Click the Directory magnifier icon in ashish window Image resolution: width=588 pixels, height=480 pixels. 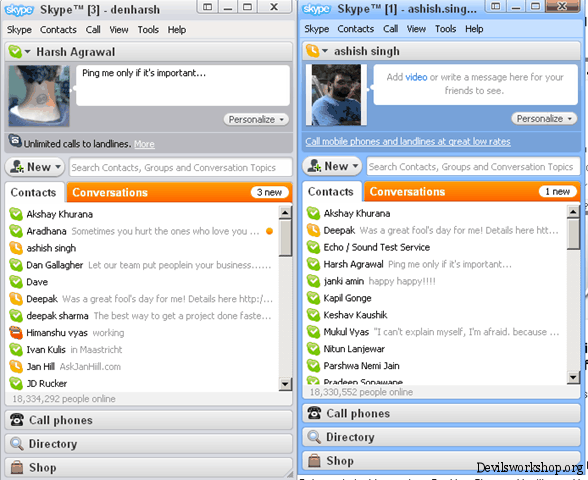click(314, 437)
